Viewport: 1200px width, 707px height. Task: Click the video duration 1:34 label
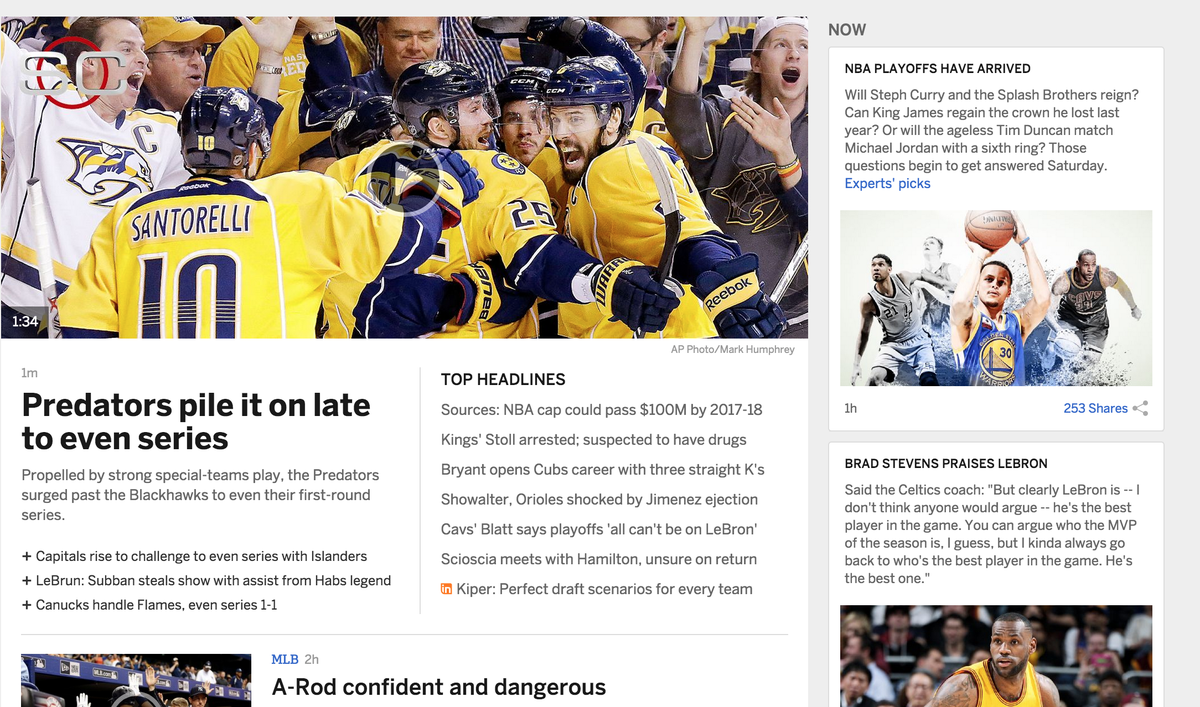pos(25,321)
